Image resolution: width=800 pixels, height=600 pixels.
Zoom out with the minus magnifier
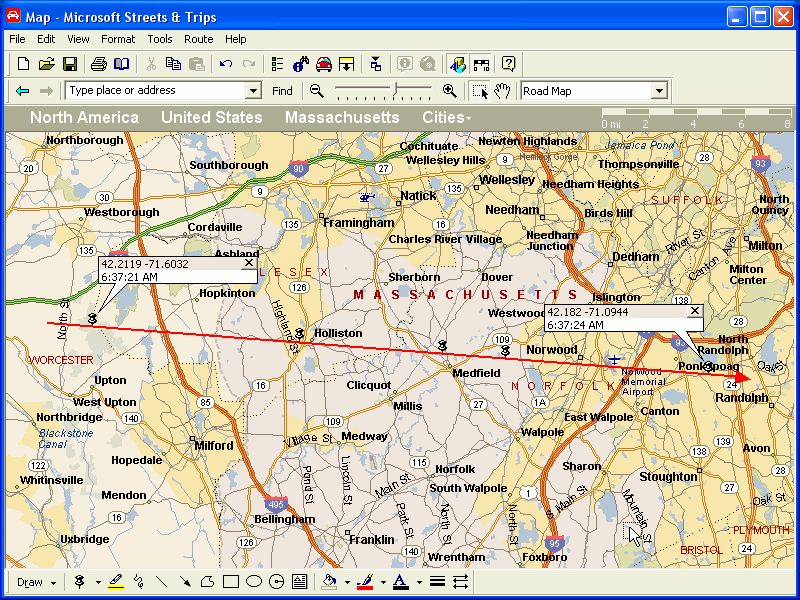(x=317, y=91)
